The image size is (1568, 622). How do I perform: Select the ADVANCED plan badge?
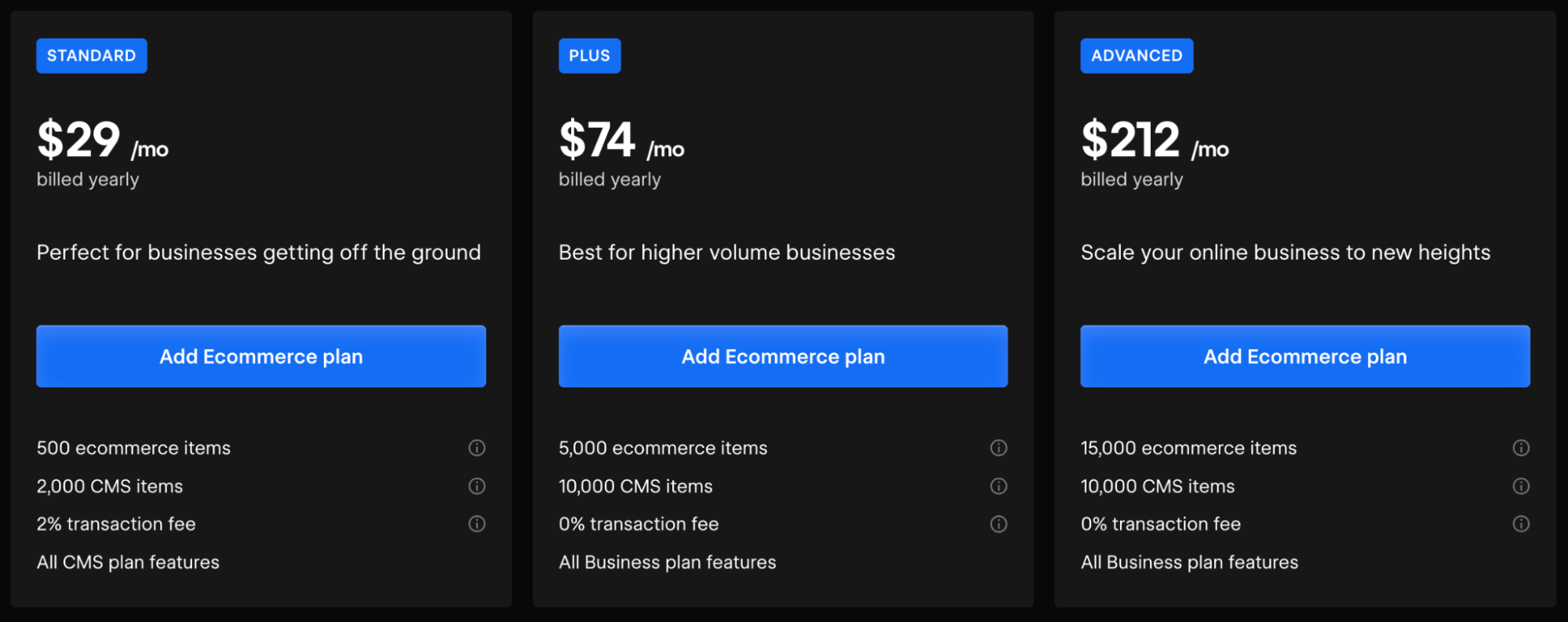(1137, 55)
